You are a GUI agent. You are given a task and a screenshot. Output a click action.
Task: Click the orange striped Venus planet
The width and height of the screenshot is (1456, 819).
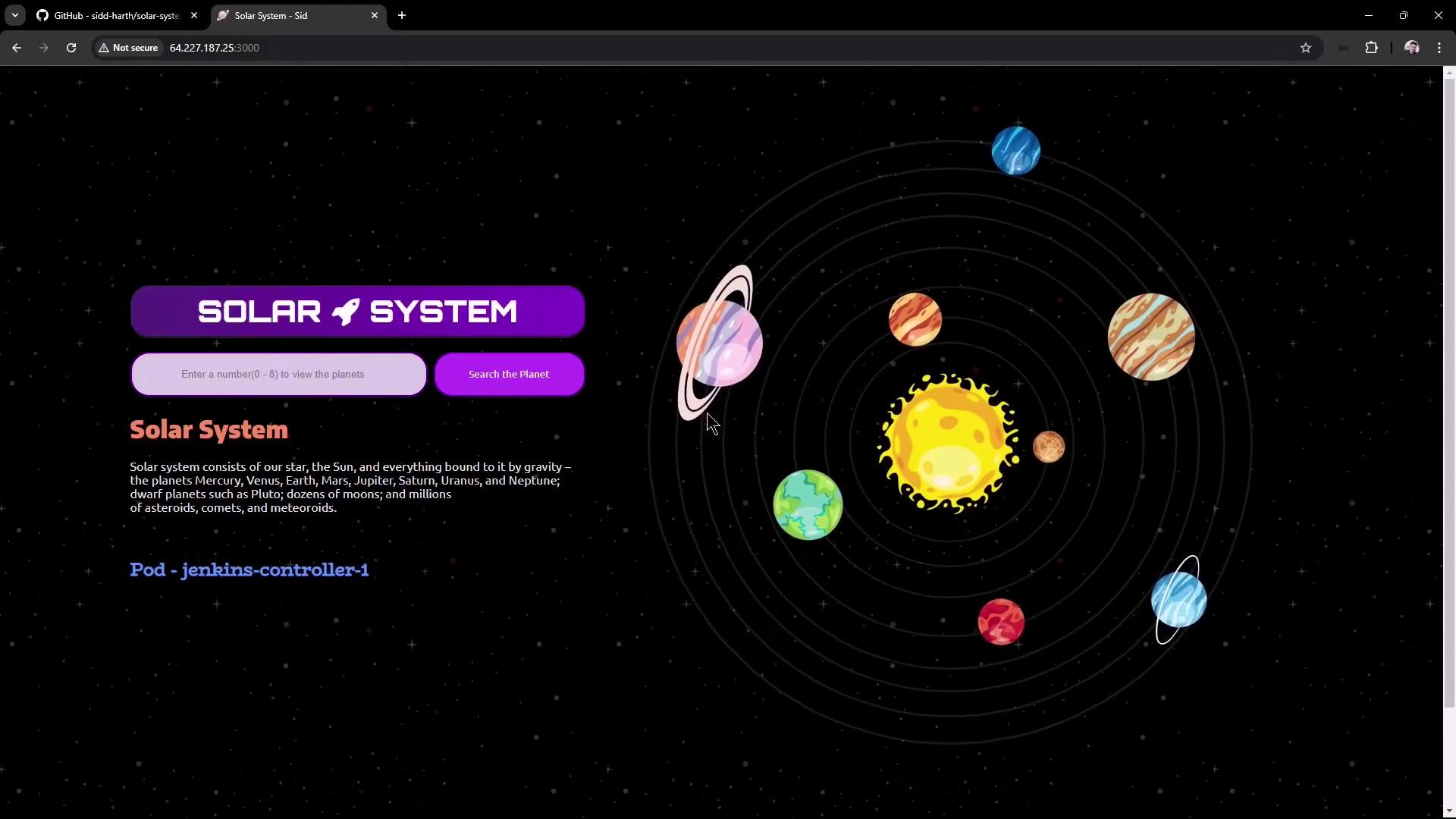coord(915,319)
